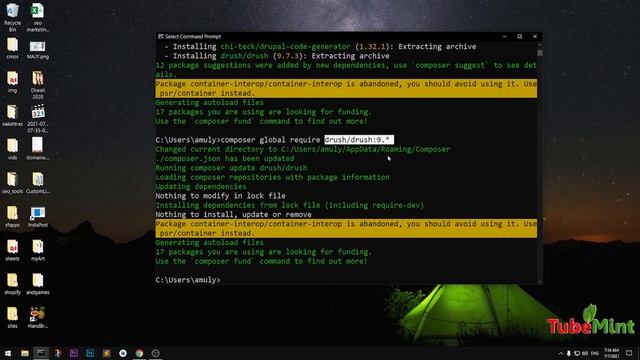Open the nakshtras folder
The image size is (640, 360).
(12, 116)
